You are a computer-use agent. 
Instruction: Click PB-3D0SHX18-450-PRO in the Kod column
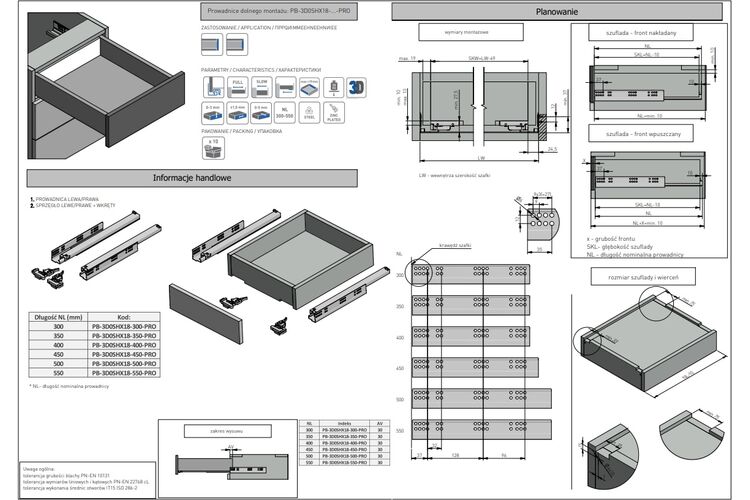pos(124,355)
